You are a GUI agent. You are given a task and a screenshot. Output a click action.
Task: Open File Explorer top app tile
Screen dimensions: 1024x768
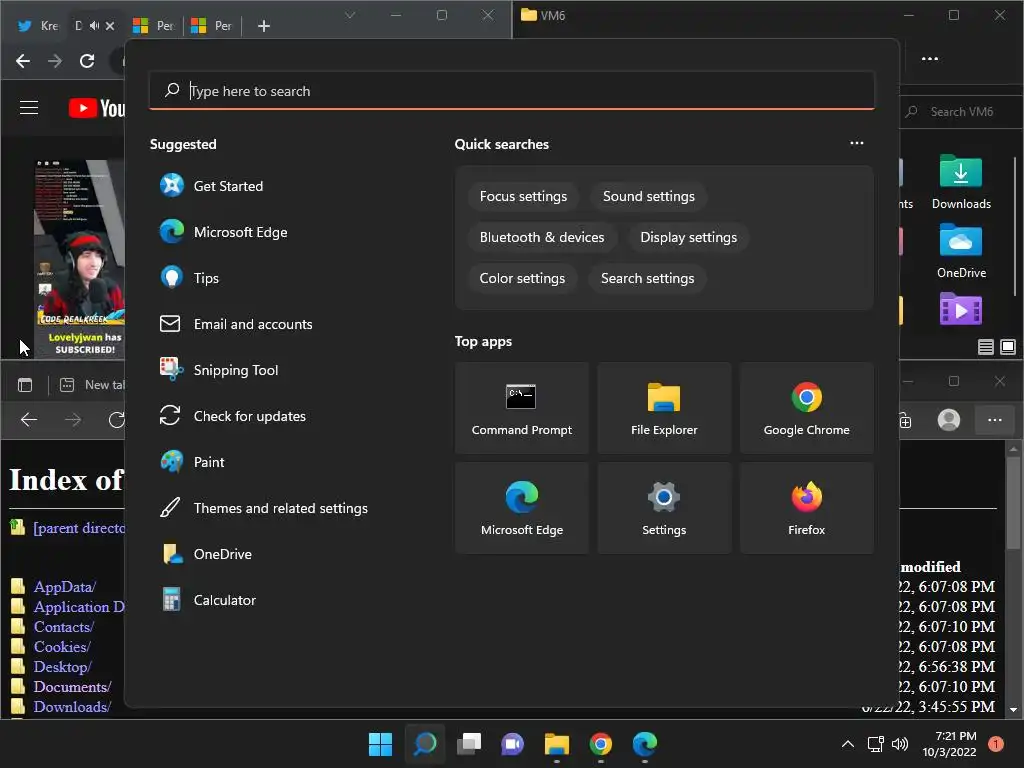664,408
